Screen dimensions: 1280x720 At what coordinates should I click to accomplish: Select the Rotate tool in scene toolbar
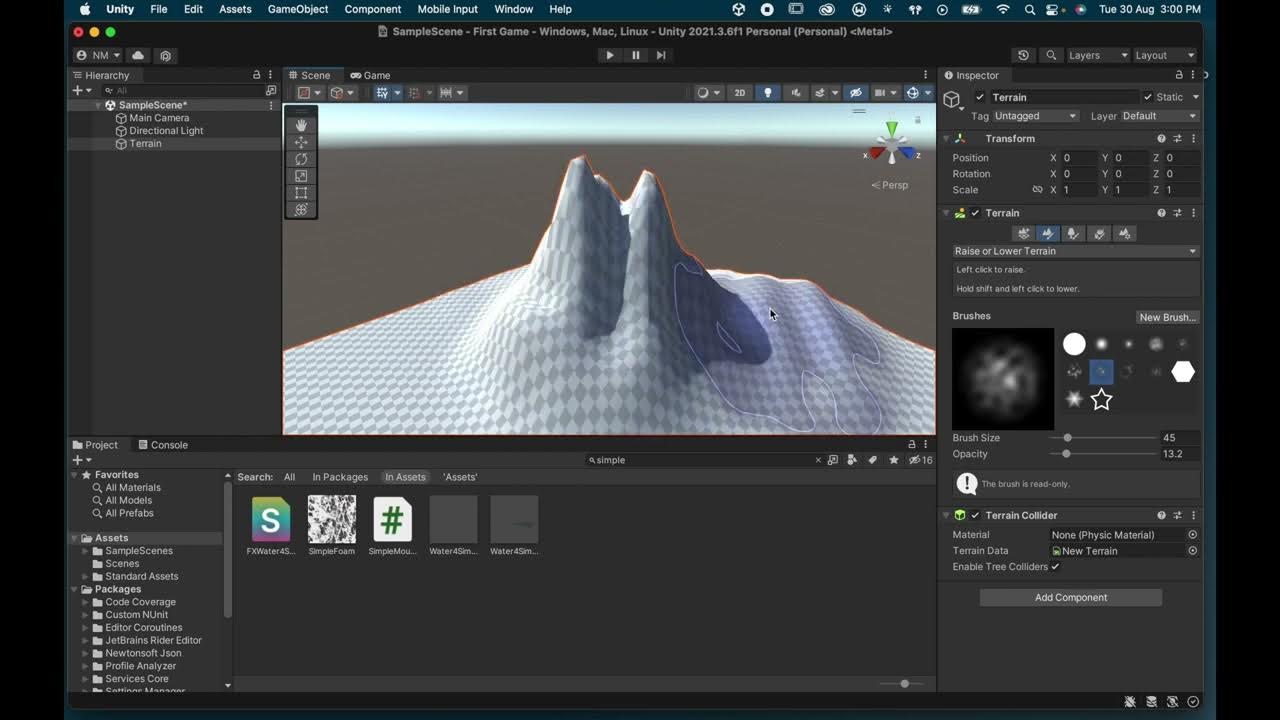pyautogui.click(x=301, y=159)
